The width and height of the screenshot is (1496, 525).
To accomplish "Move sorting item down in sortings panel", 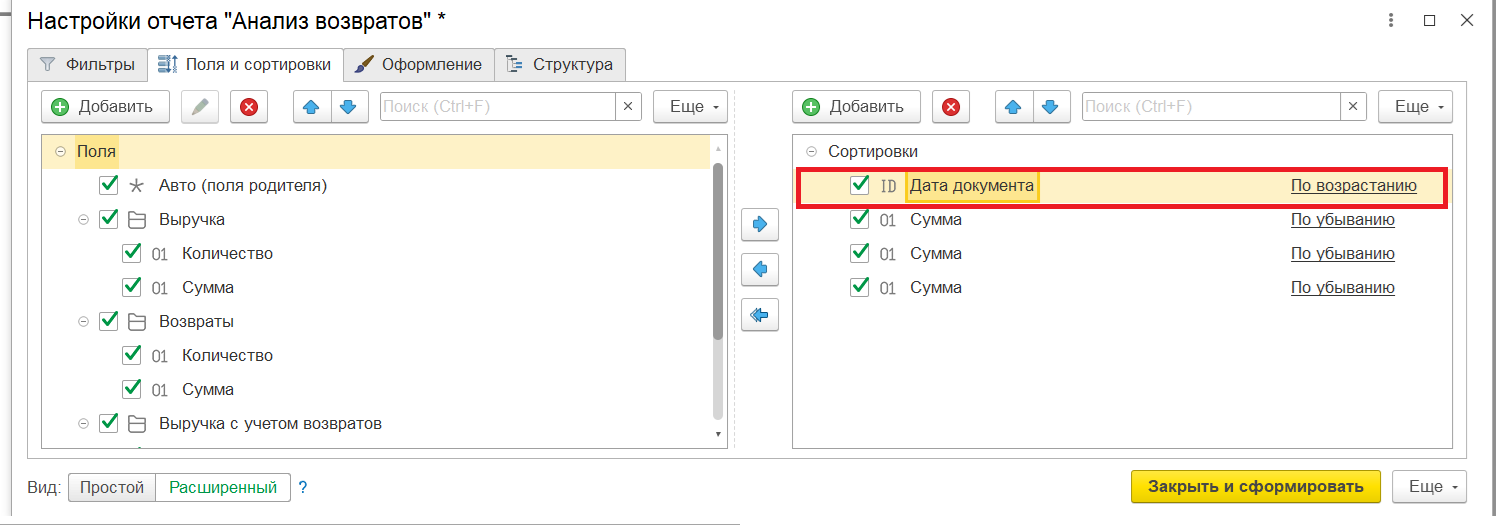I will 1049,107.
